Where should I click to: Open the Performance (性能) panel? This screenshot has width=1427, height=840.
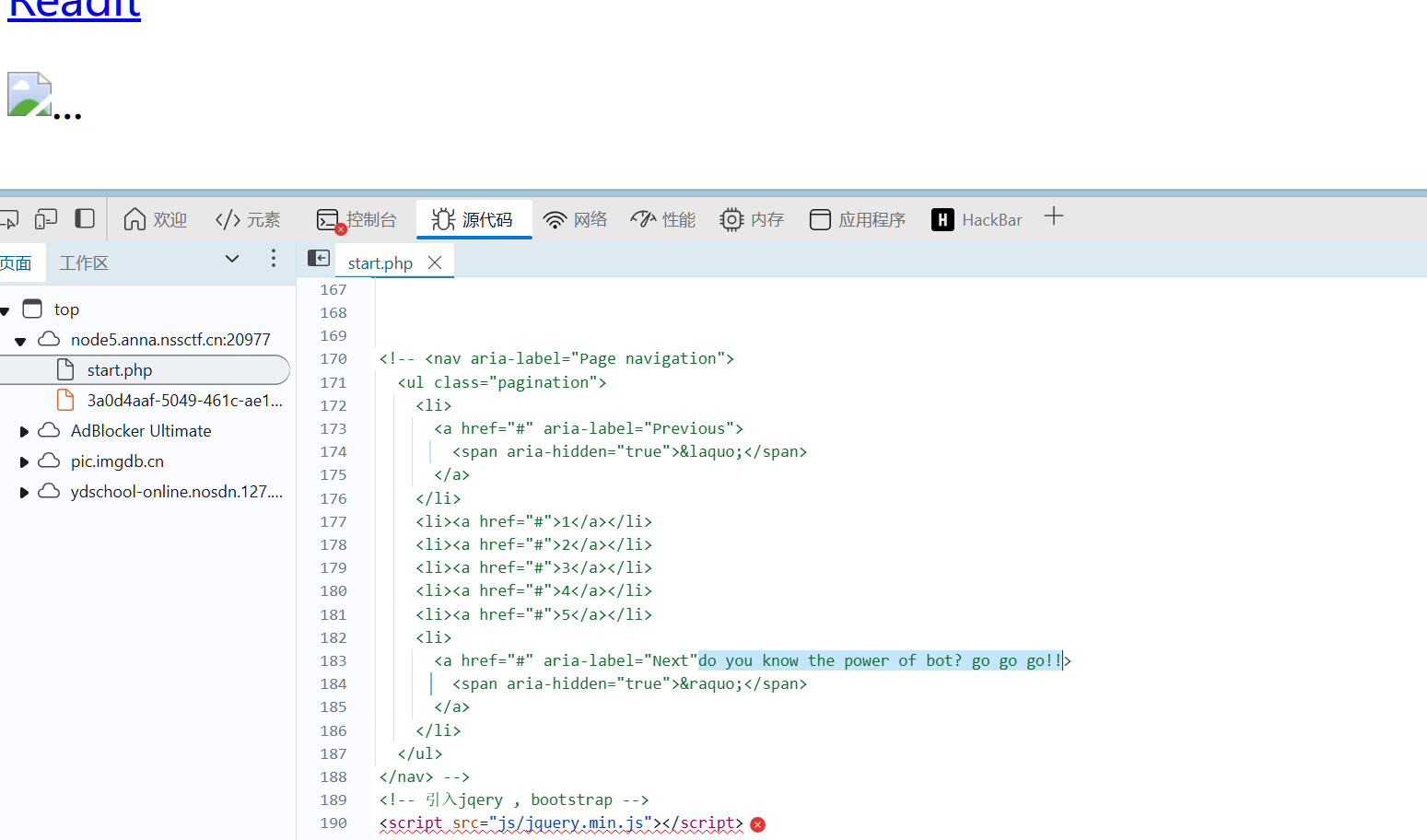(663, 219)
